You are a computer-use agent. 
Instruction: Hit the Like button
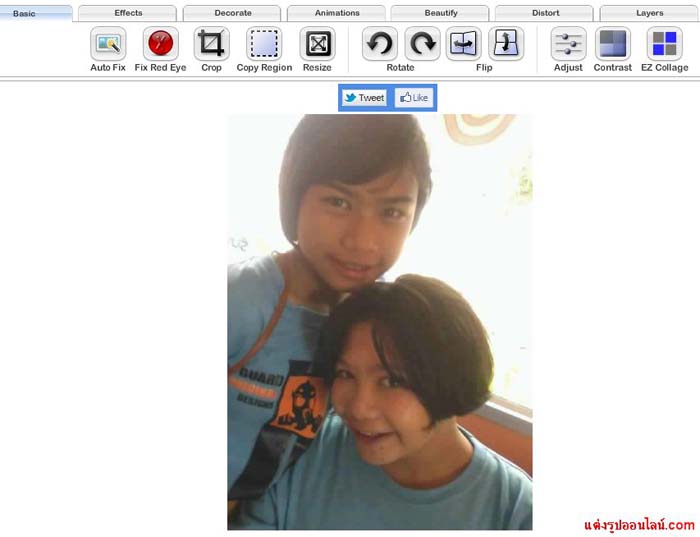pos(413,98)
